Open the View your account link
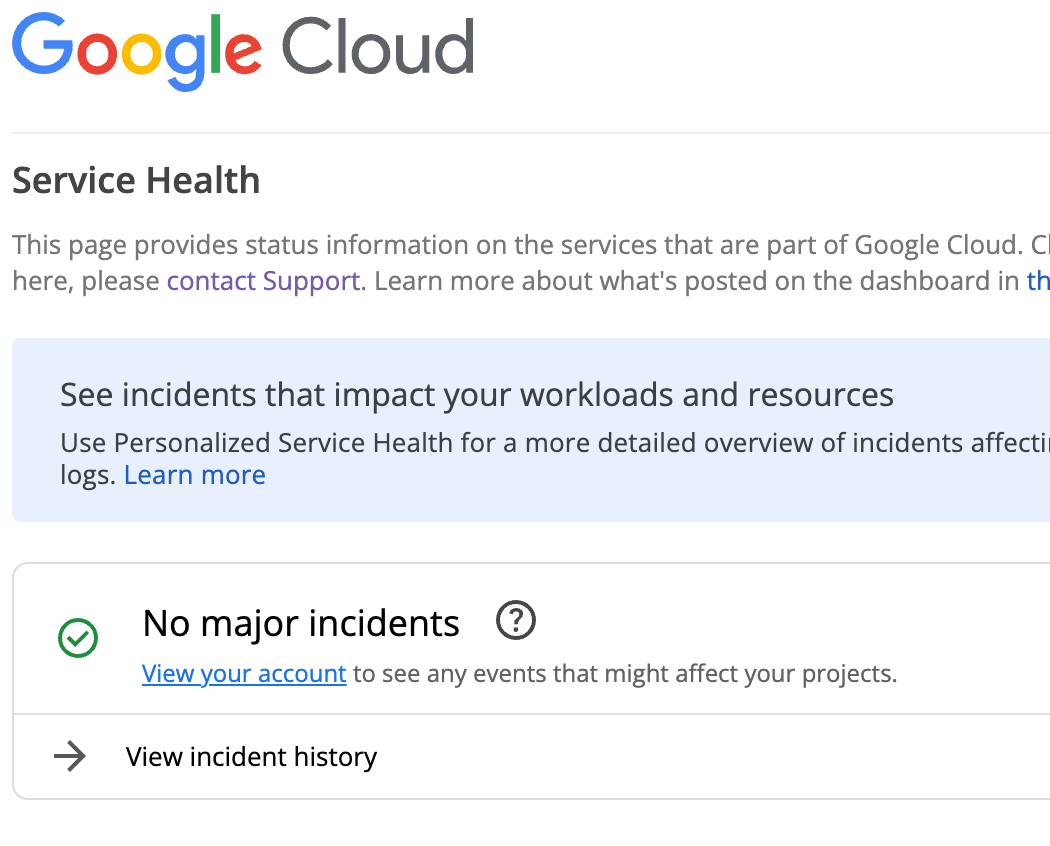1050x846 pixels. click(x=244, y=674)
